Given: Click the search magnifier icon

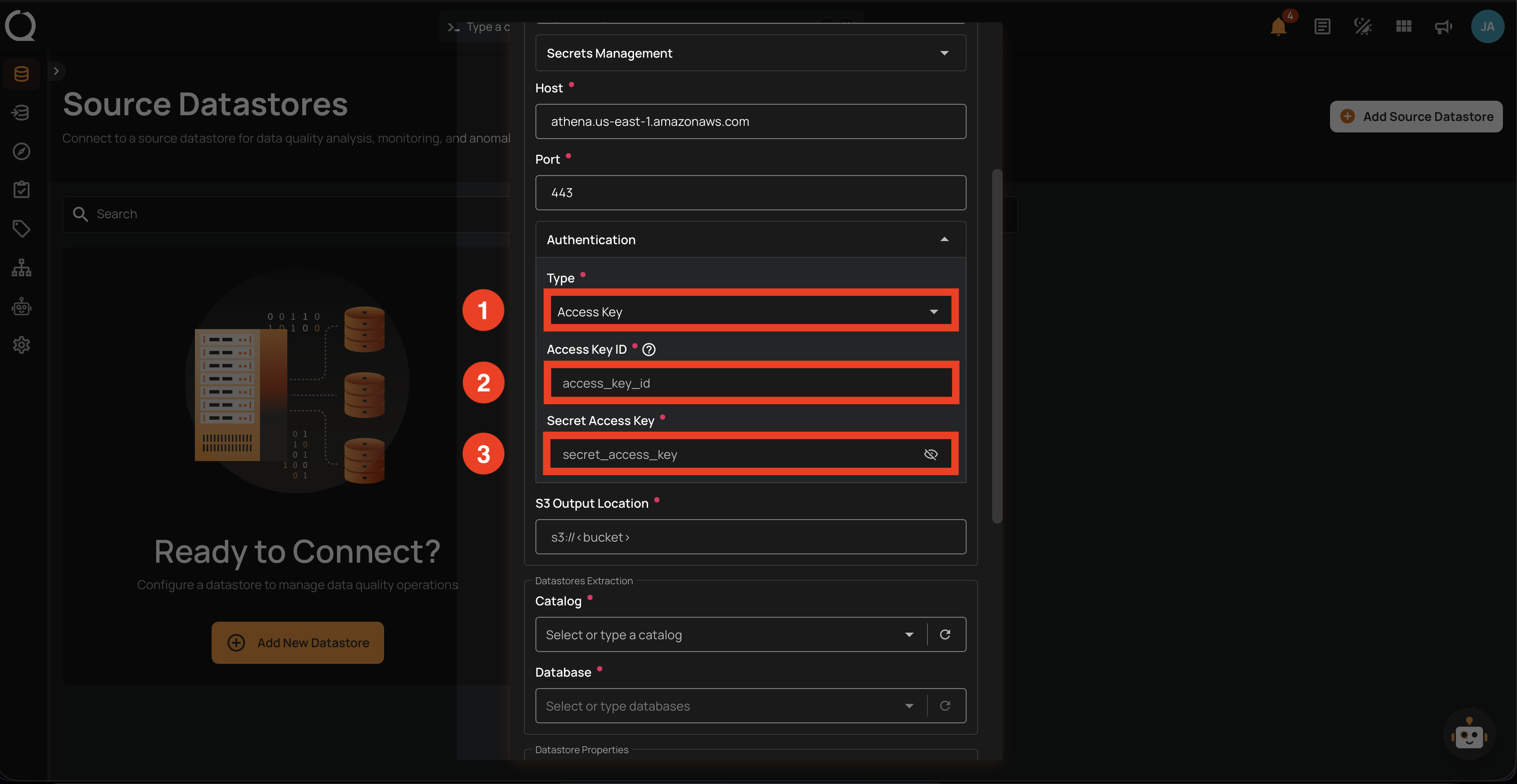Looking at the screenshot, I should click(80, 214).
